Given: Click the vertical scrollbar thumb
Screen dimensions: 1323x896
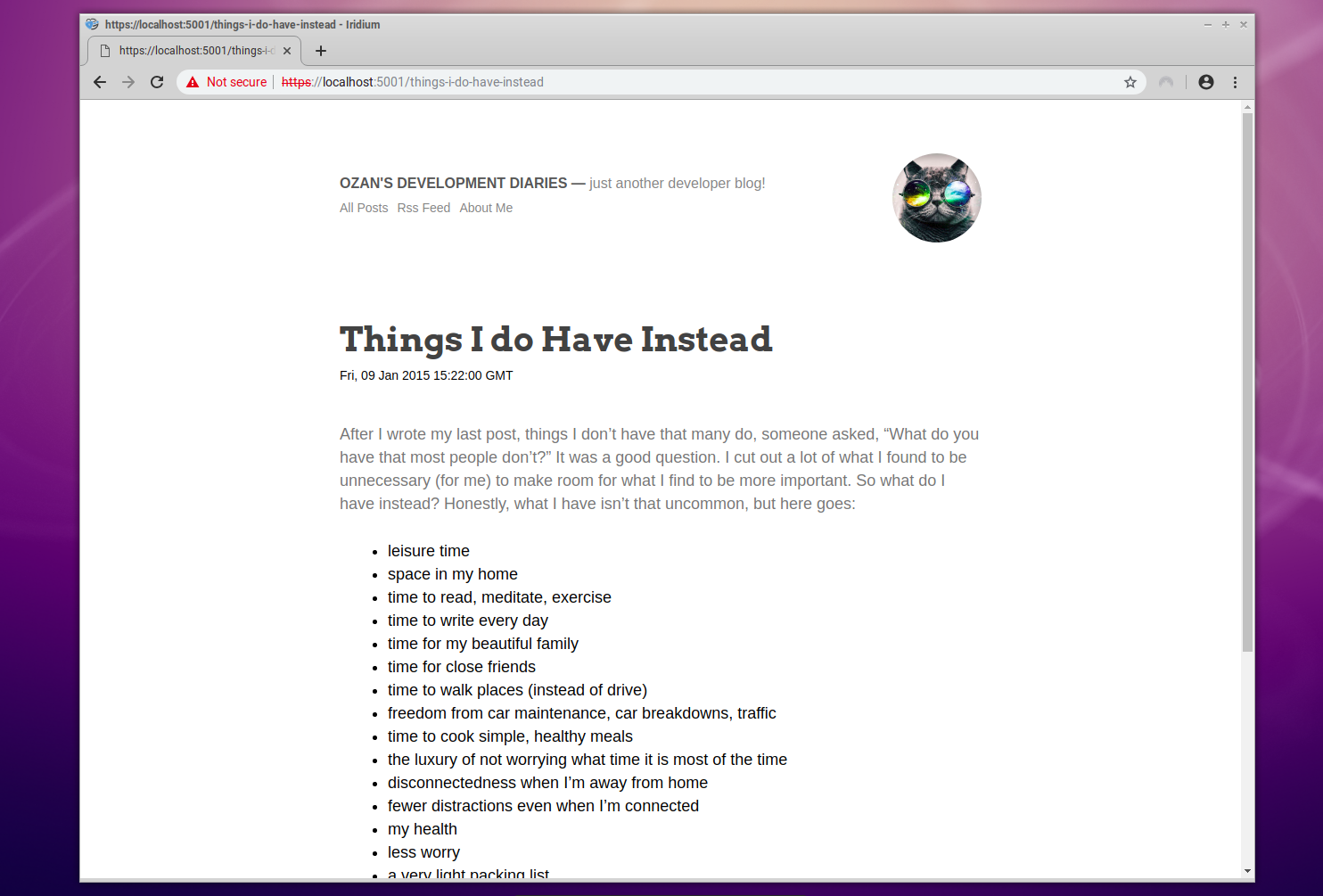Looking at the screenshot, I should (x=1247, y=382).
